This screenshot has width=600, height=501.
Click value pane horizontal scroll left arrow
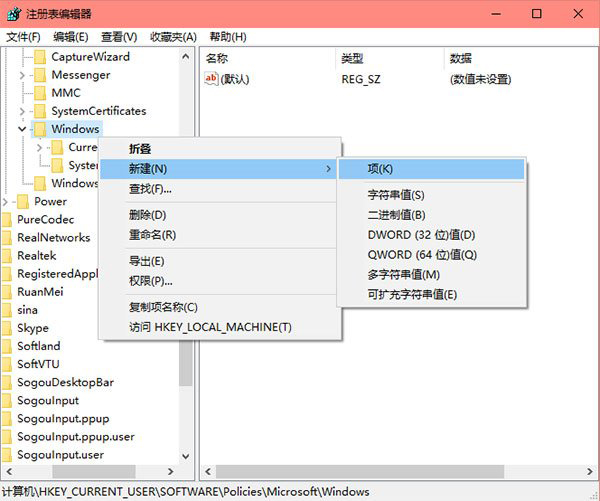click(208, 472)
